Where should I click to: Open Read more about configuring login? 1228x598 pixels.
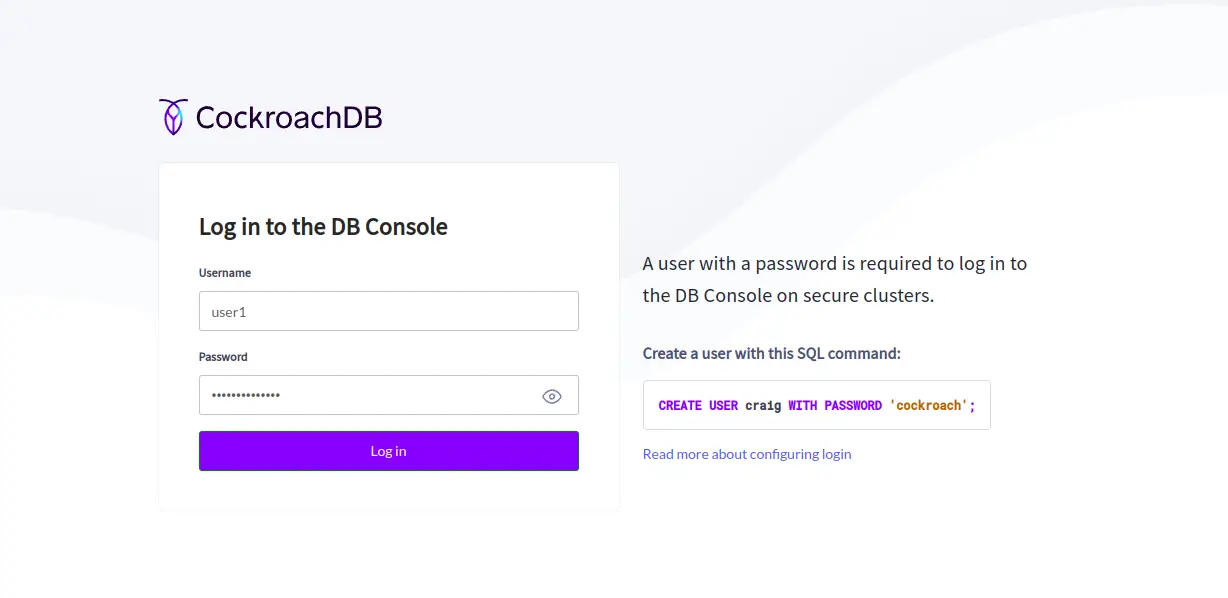747,454
